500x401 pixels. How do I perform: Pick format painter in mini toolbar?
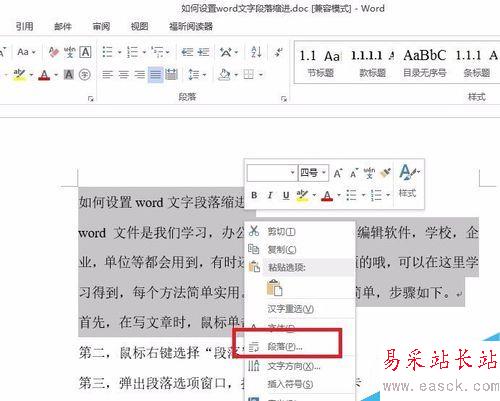pyautogui.click(x=385, y=173)
